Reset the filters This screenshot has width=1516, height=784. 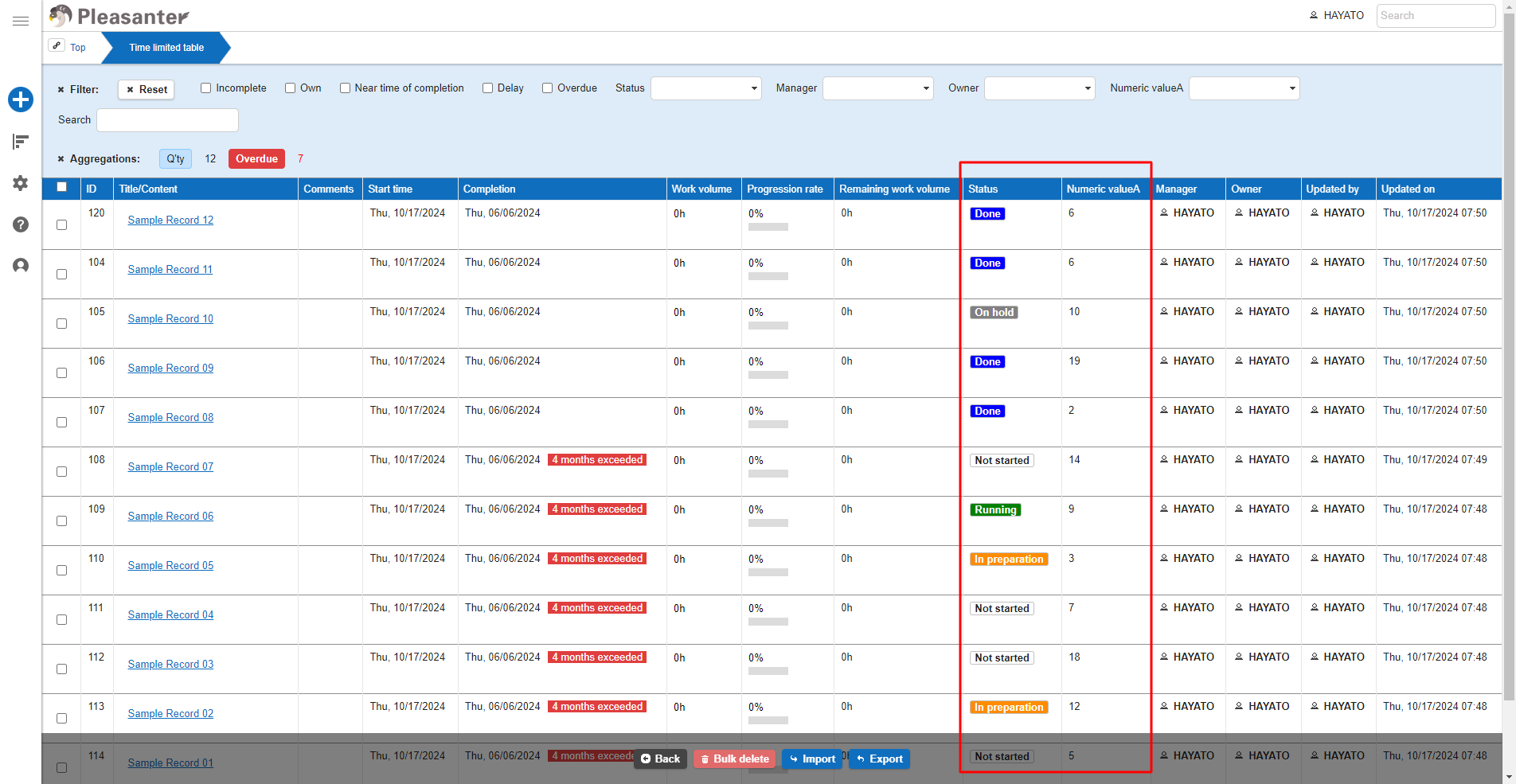click(x=147, y=90)
